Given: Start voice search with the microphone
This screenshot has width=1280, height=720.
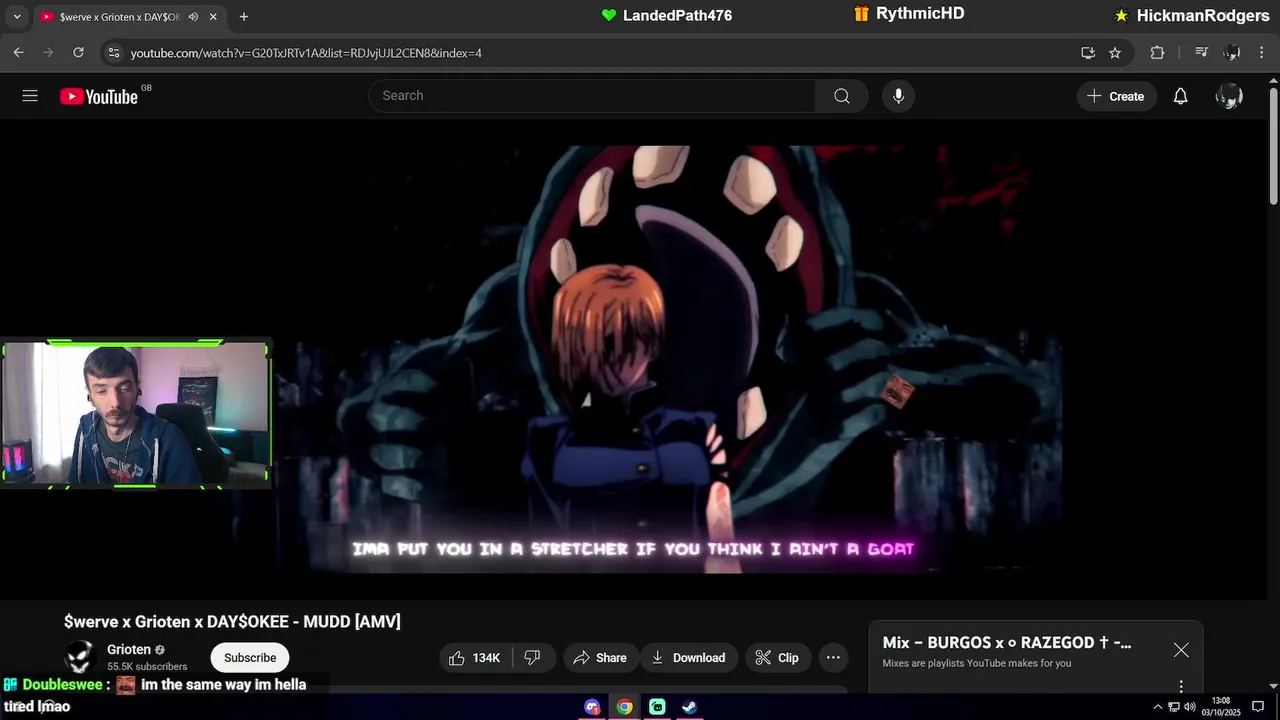Looking at the screenshot, I should point(898,96).
